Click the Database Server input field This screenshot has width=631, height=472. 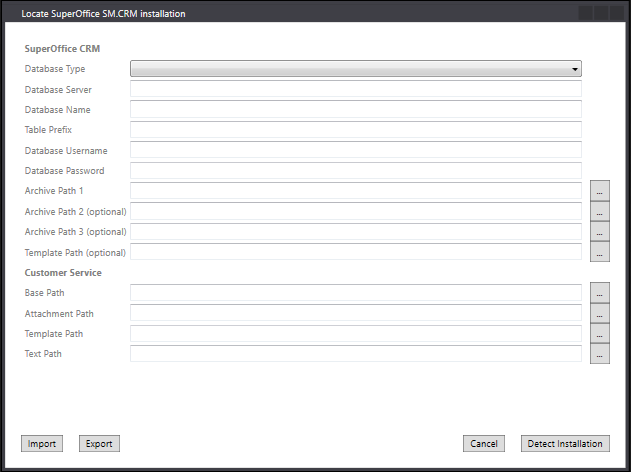[x=356, y=89]
